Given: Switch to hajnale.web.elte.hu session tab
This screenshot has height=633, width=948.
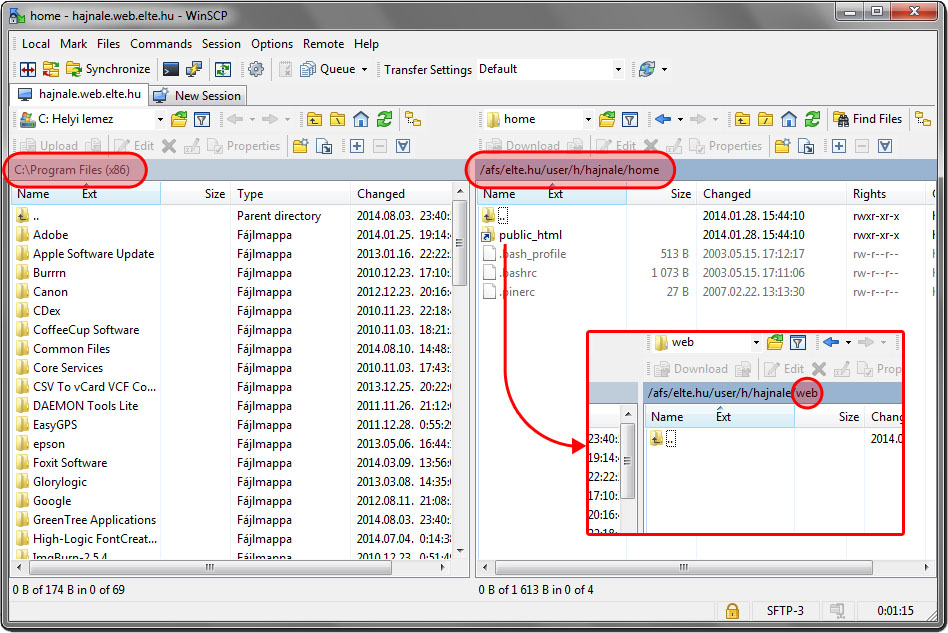Looking at the screenshot, I should [x=80, y=94].
